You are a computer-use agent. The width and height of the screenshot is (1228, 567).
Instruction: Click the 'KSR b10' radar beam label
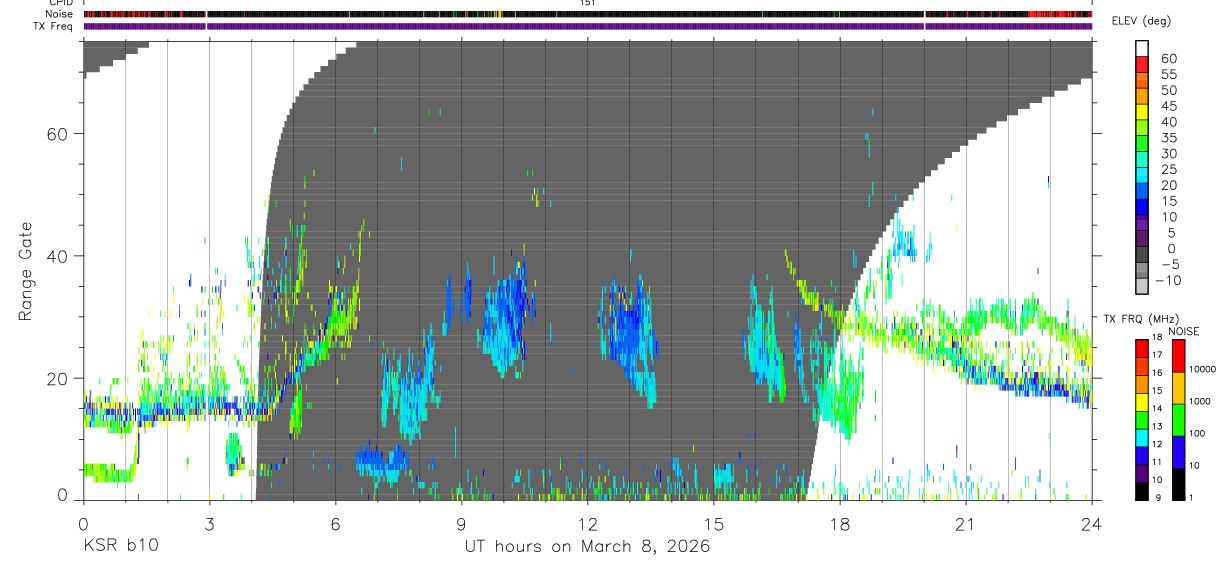(120, 546)
